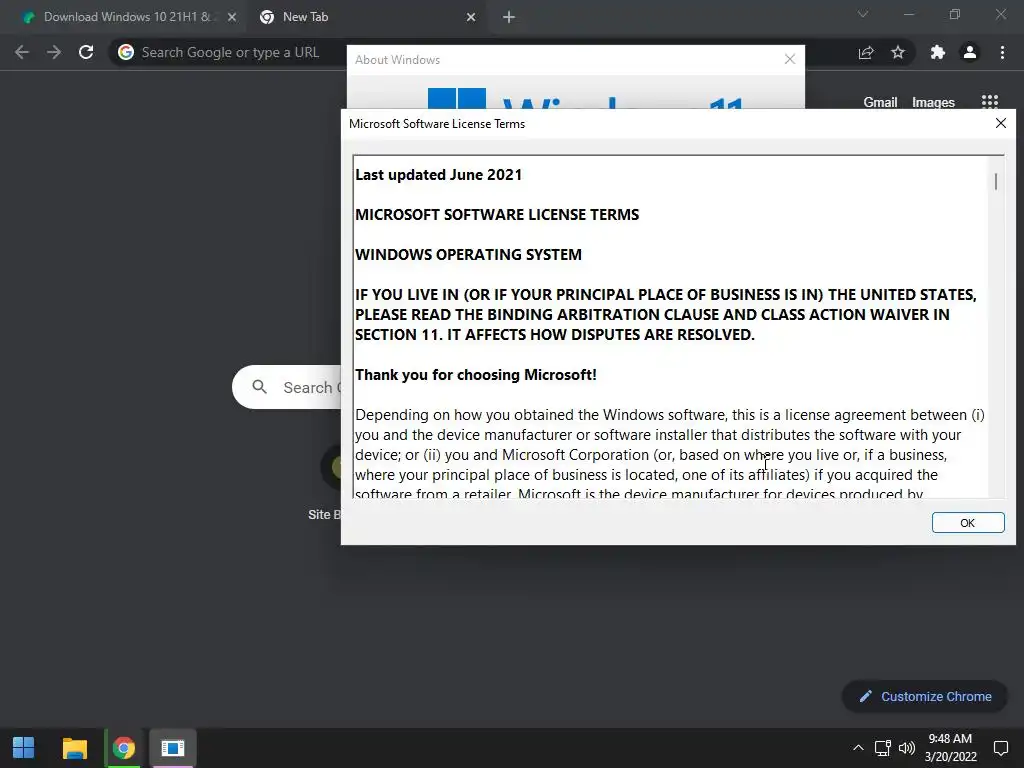The height and width of the screenshot is (768, 1024).
Task: Open the Windows Start menu
Action: tap(24, 748)
